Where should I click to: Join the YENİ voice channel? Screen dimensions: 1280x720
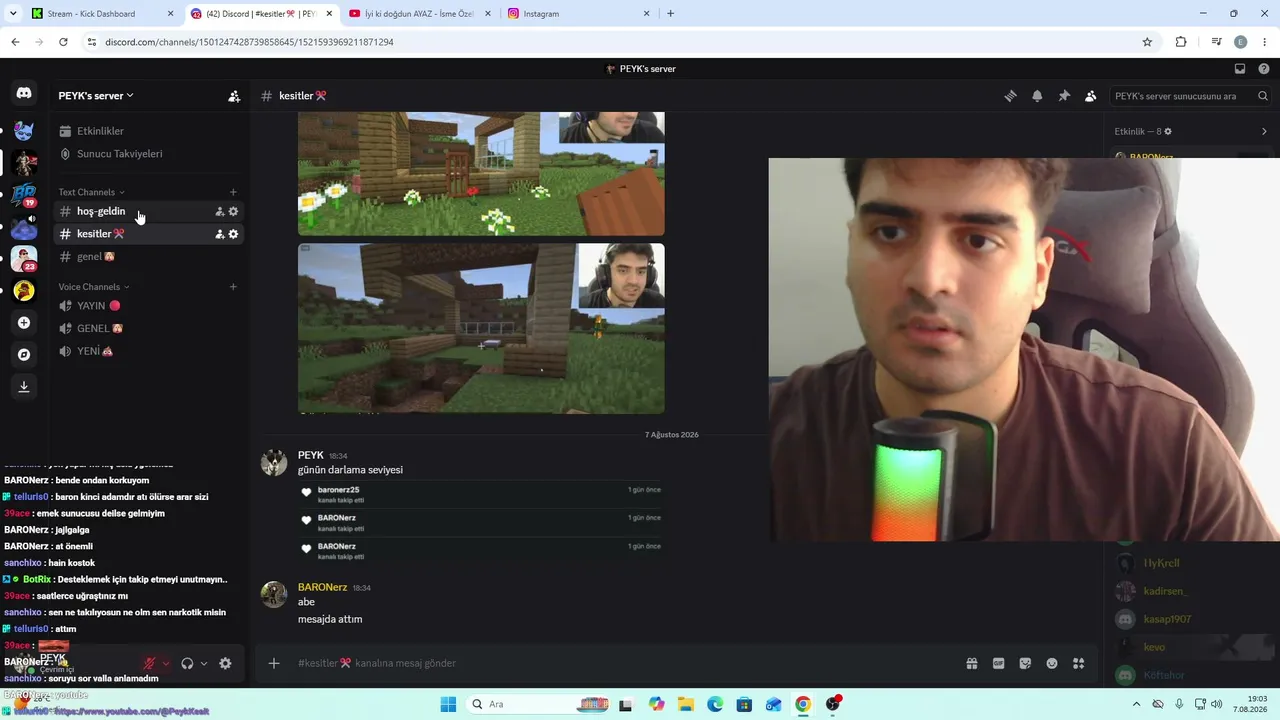pyautogui.click(x=95, y=351)
